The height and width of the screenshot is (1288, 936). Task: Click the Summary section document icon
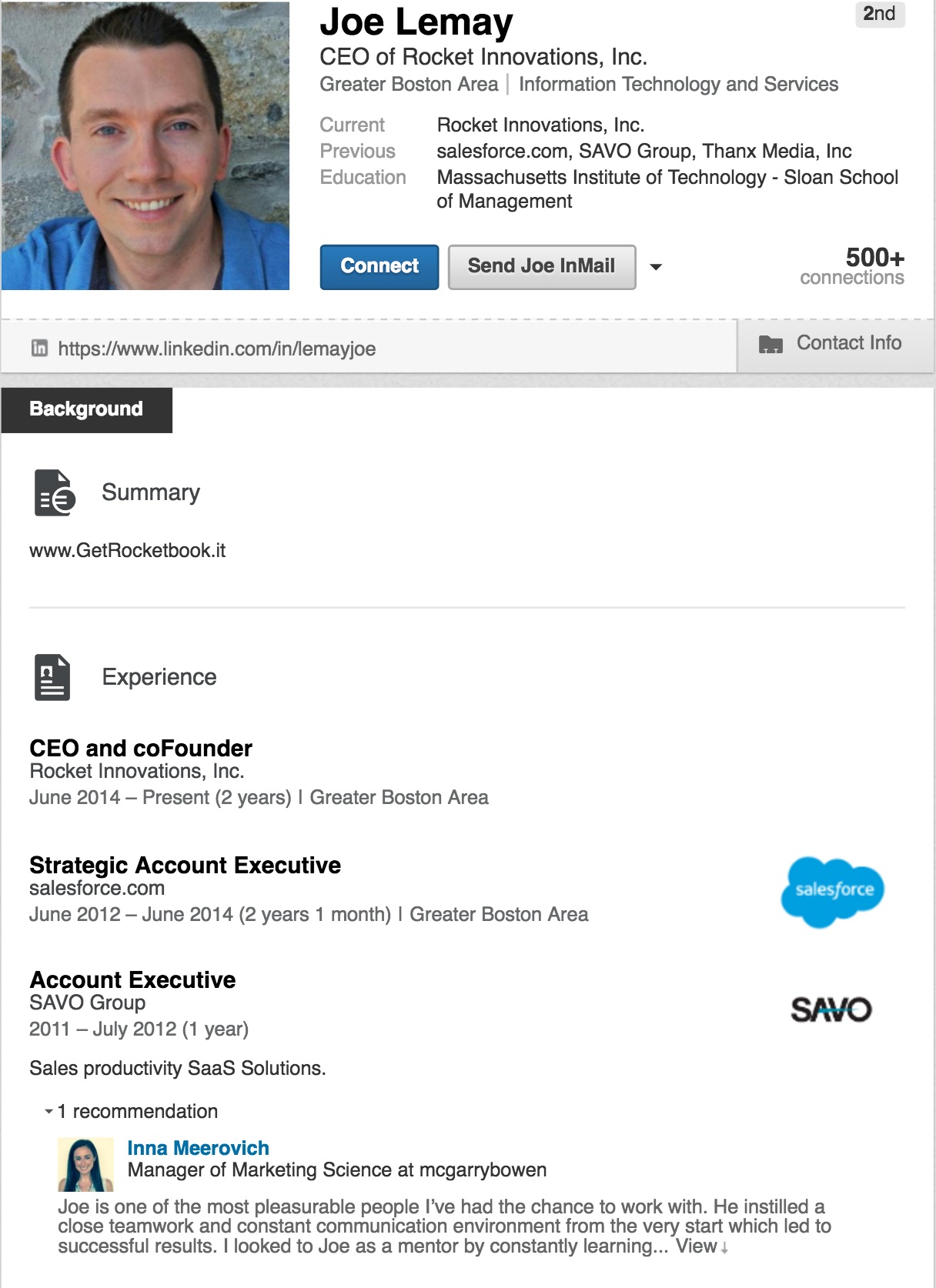pyautogui.click(x=55, y=492)
